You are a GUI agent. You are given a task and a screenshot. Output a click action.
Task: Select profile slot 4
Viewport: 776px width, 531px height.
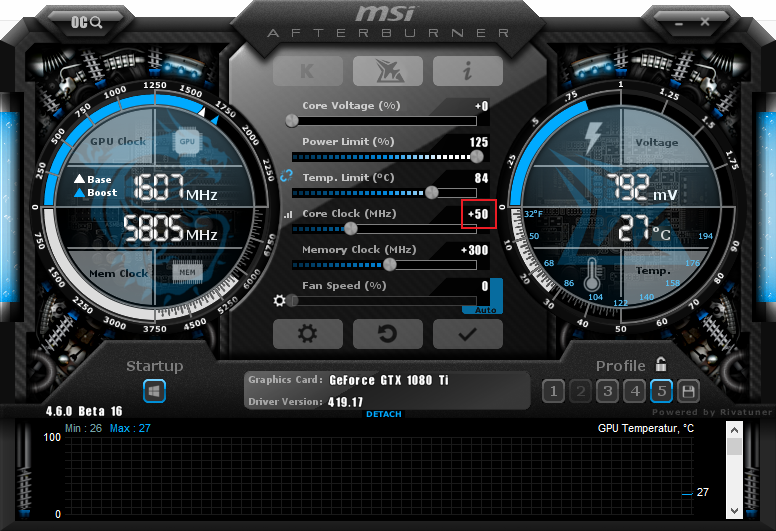634,391
